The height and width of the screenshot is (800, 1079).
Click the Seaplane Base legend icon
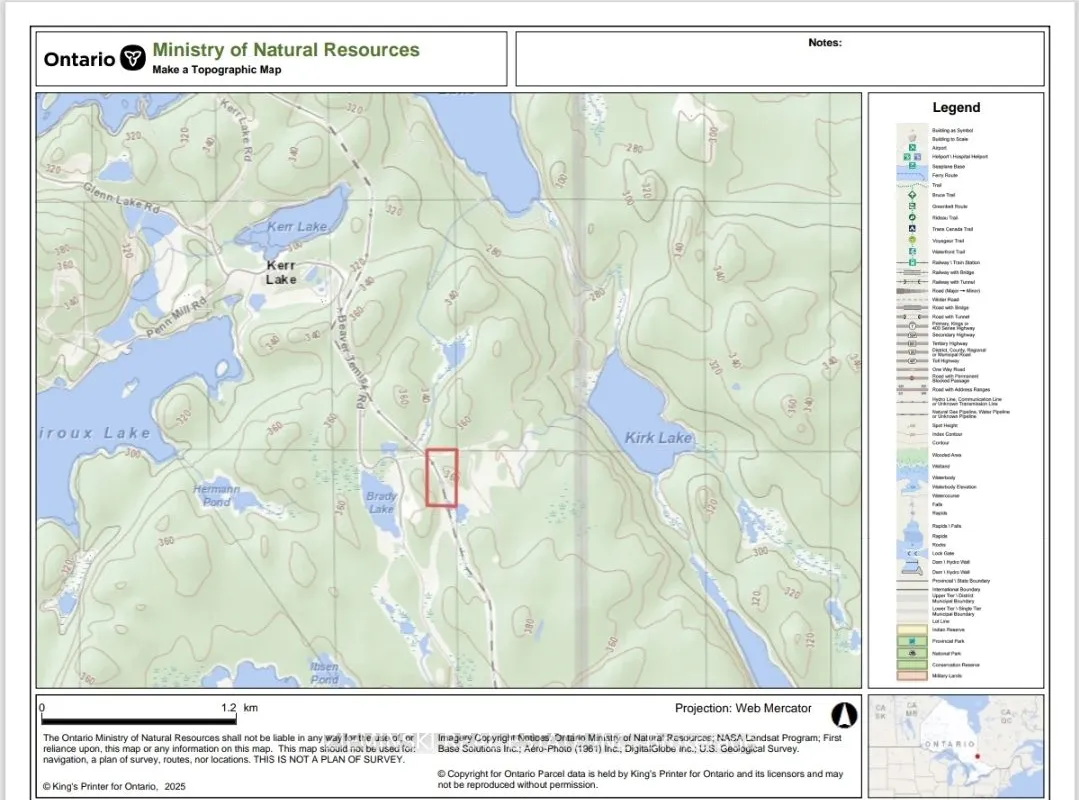pyautogui.click(x=912, y=166)
